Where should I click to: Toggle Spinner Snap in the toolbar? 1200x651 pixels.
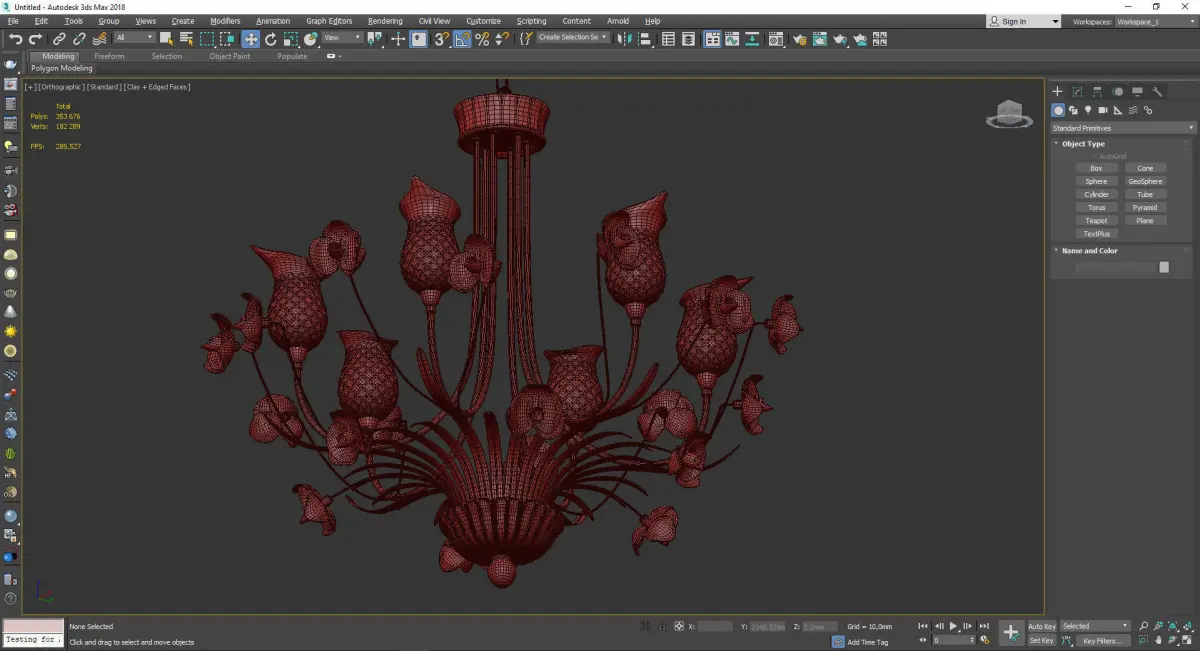click(502, 39)
